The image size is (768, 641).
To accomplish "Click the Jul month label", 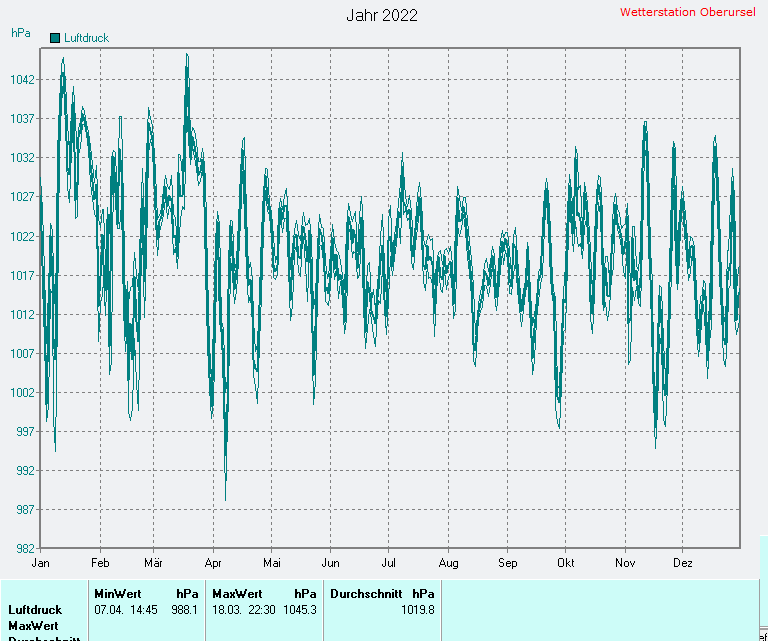I will click(x=388, y=563).
